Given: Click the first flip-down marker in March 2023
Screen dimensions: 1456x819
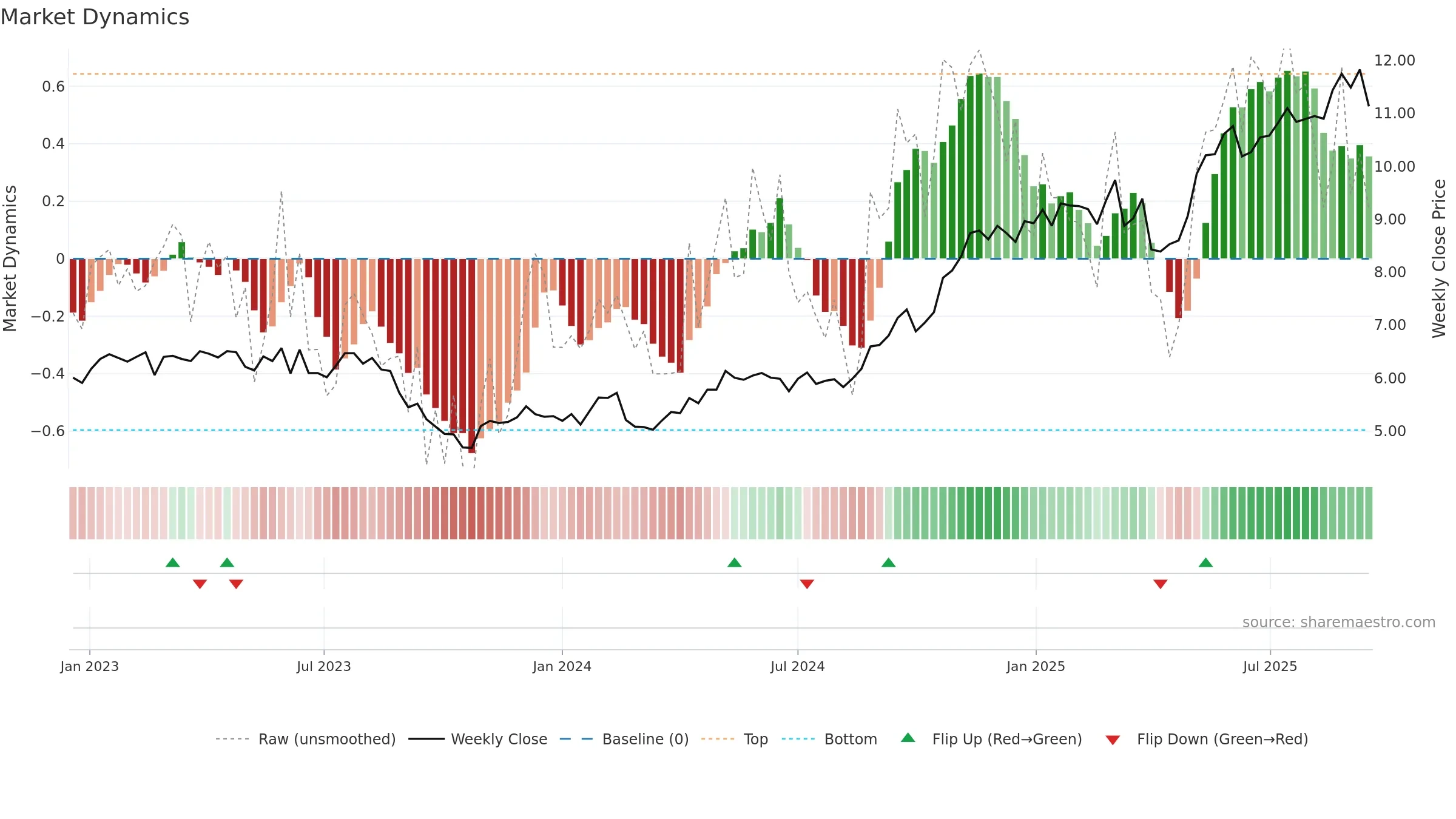Looking at the screenshot, I should pos(200,584).
